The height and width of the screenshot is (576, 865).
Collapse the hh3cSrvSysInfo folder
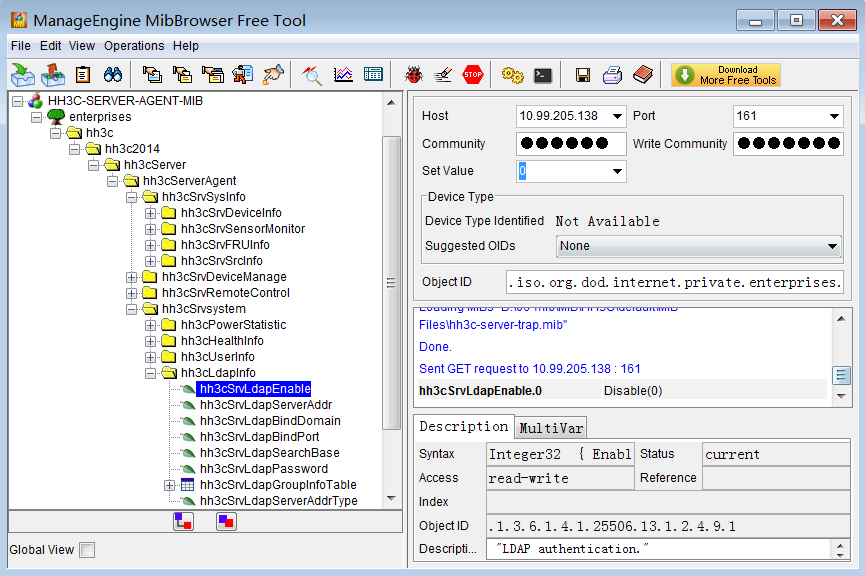pyautogui.click(x=131, y=197)
